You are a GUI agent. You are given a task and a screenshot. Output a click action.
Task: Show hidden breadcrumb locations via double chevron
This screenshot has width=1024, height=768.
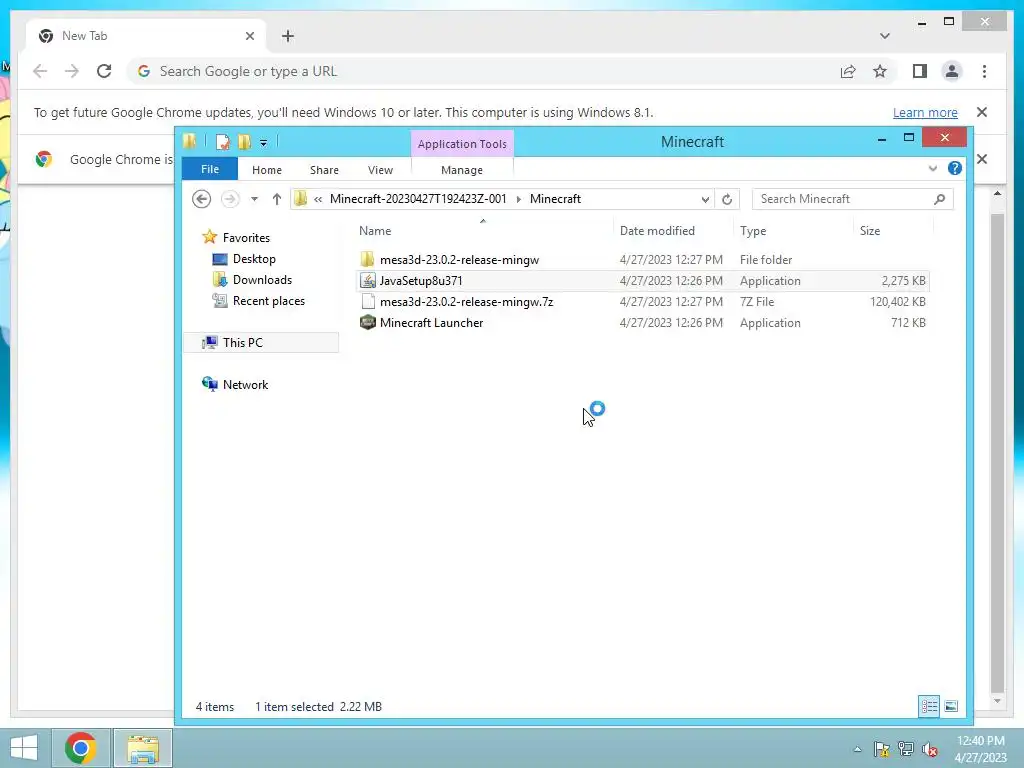318,199
